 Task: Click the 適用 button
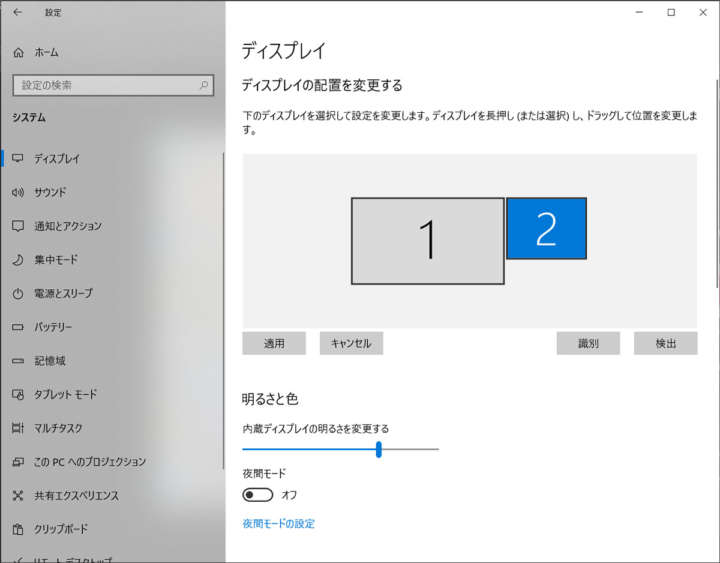pos(274,343)
